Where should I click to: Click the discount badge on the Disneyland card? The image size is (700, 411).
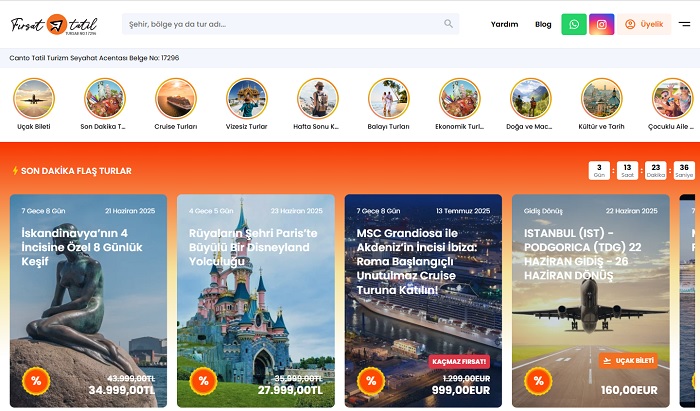204,381
